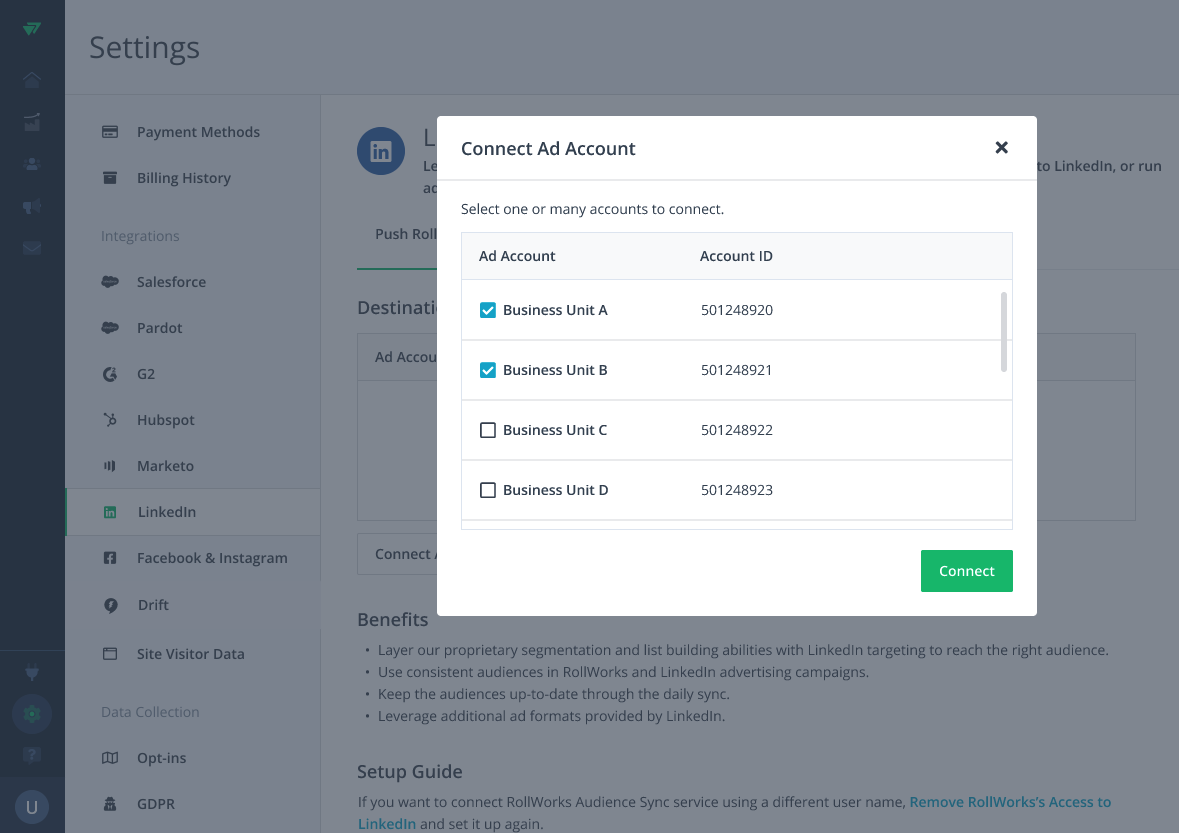
Task: Click the Business Unit C label
Action: coord(555,430)
